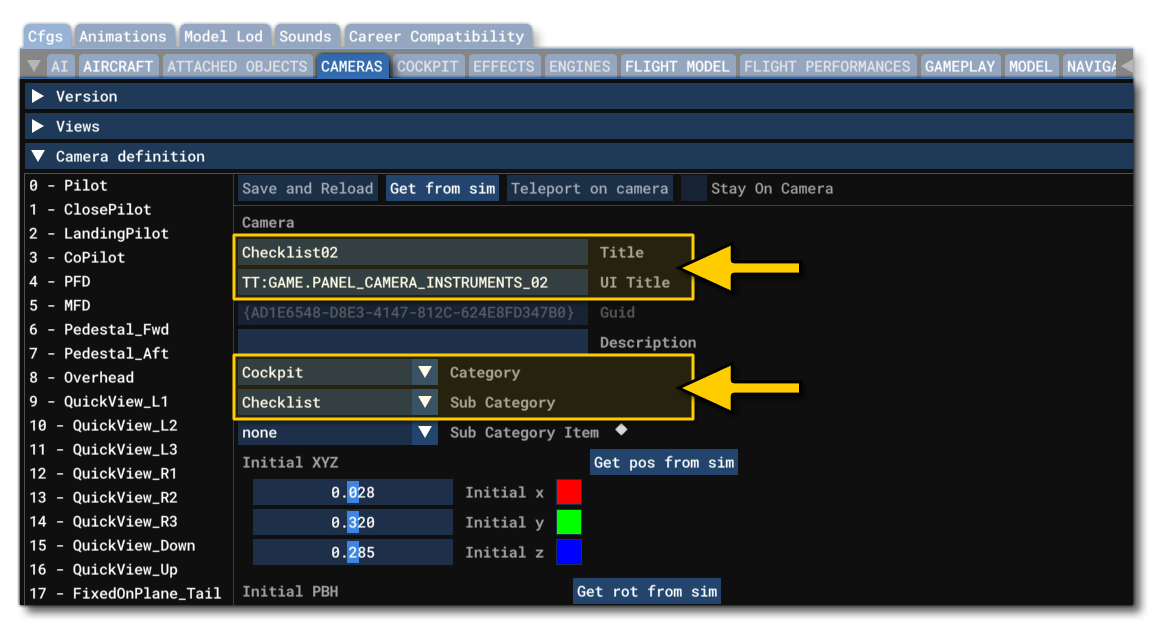Enable the Stay On Camera checkbox
Viewport: 1153px width, 625px height.
pyautogui.click(x=693, y=188)
